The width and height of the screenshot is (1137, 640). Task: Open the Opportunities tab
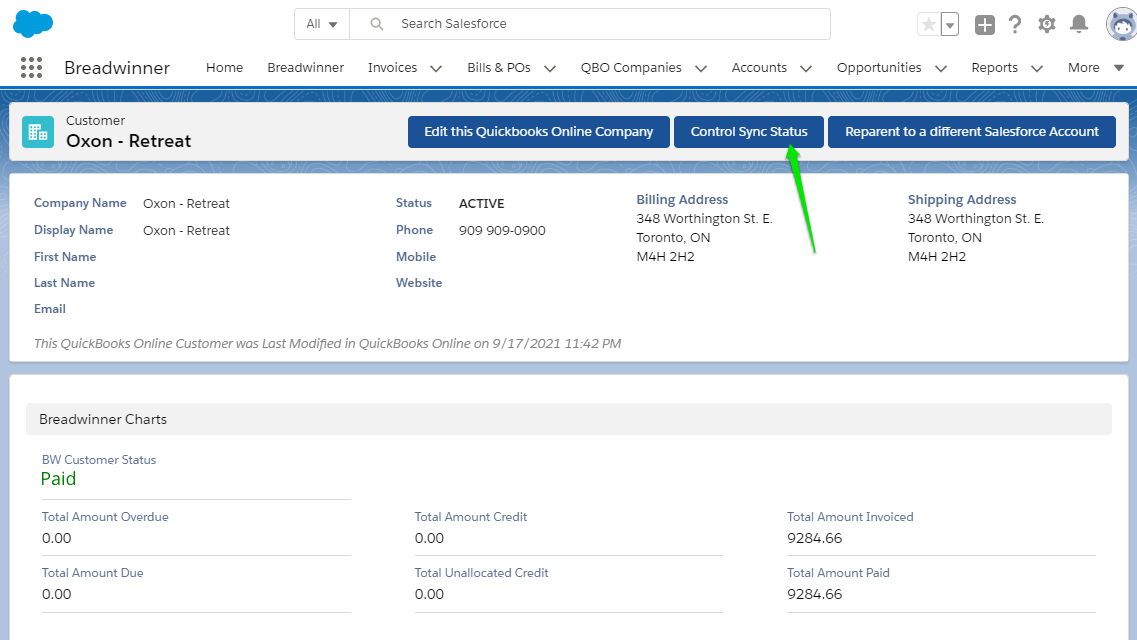(879, 67)
